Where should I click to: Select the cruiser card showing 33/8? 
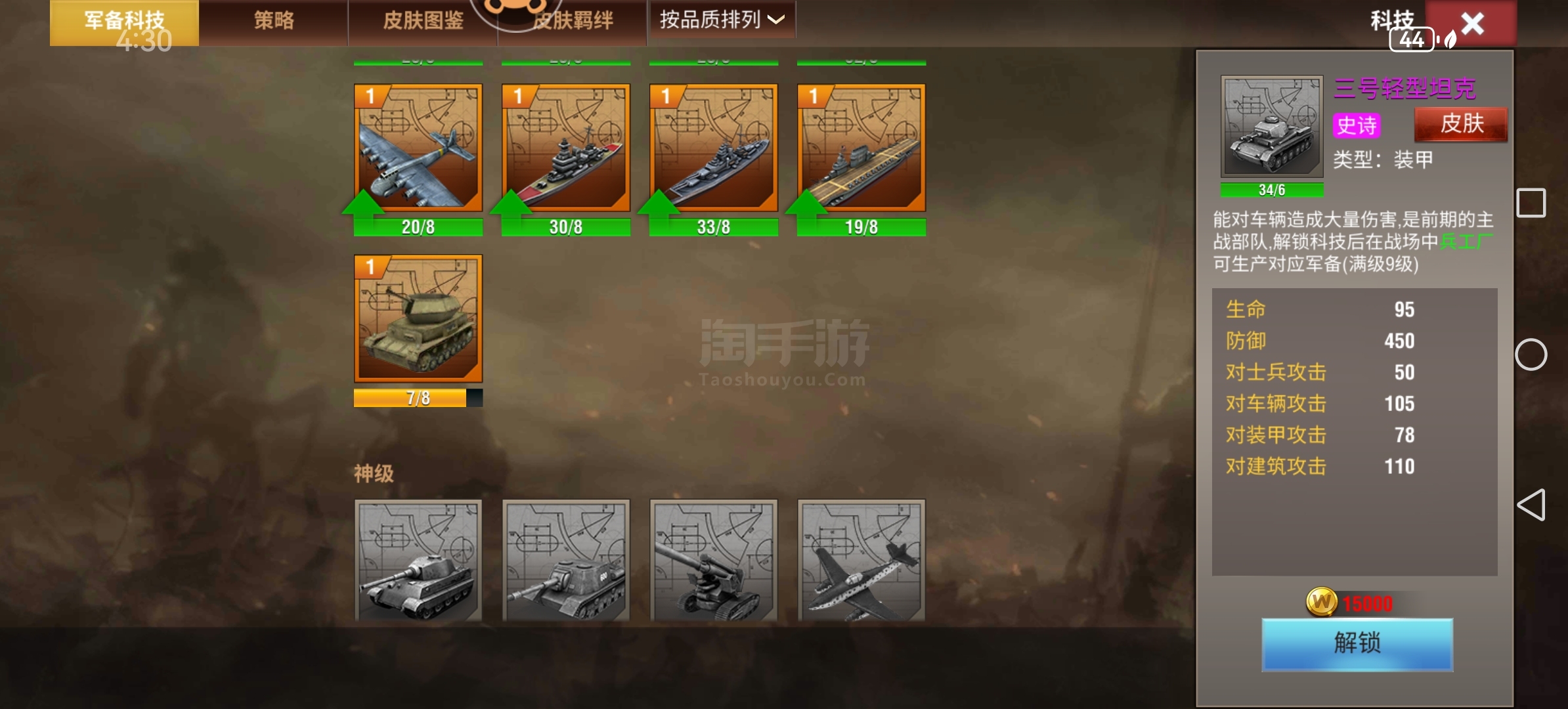[714, 148]
